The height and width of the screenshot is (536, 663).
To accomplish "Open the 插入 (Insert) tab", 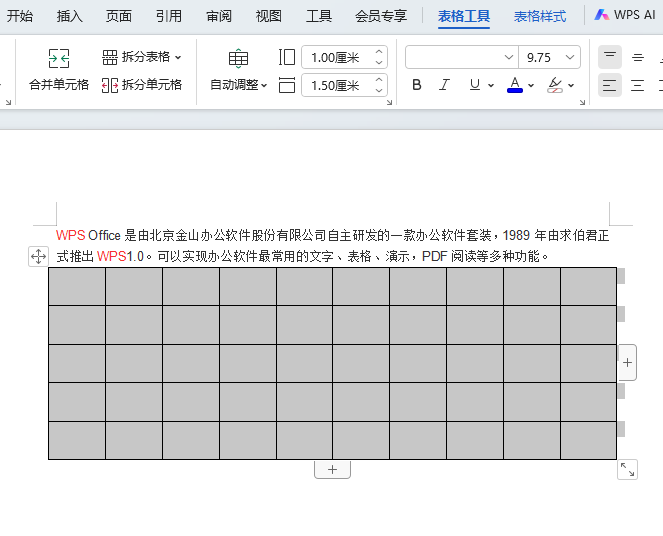I will pos(69,16).
